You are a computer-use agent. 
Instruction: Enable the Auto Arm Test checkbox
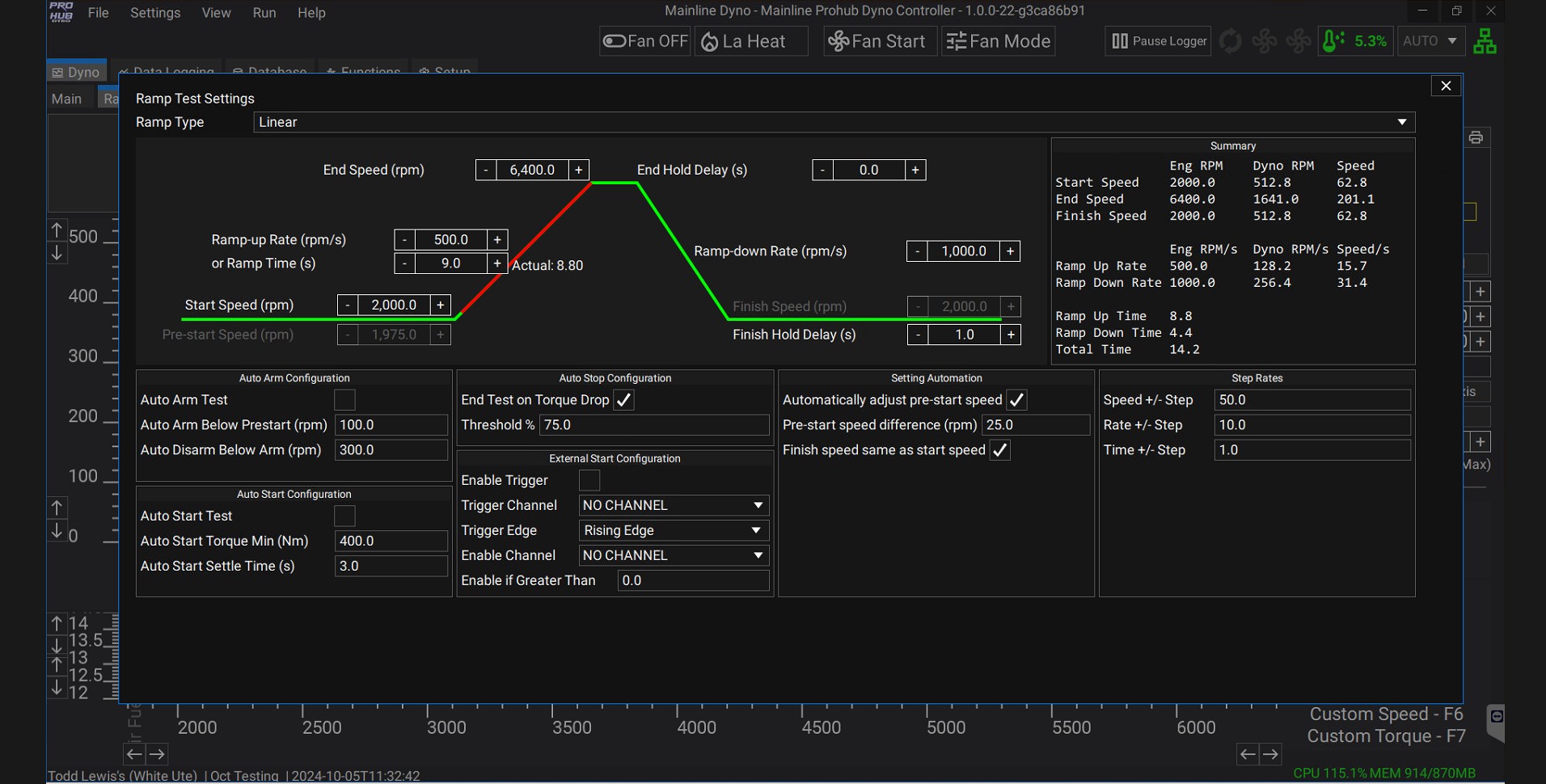tap(344, 400)
